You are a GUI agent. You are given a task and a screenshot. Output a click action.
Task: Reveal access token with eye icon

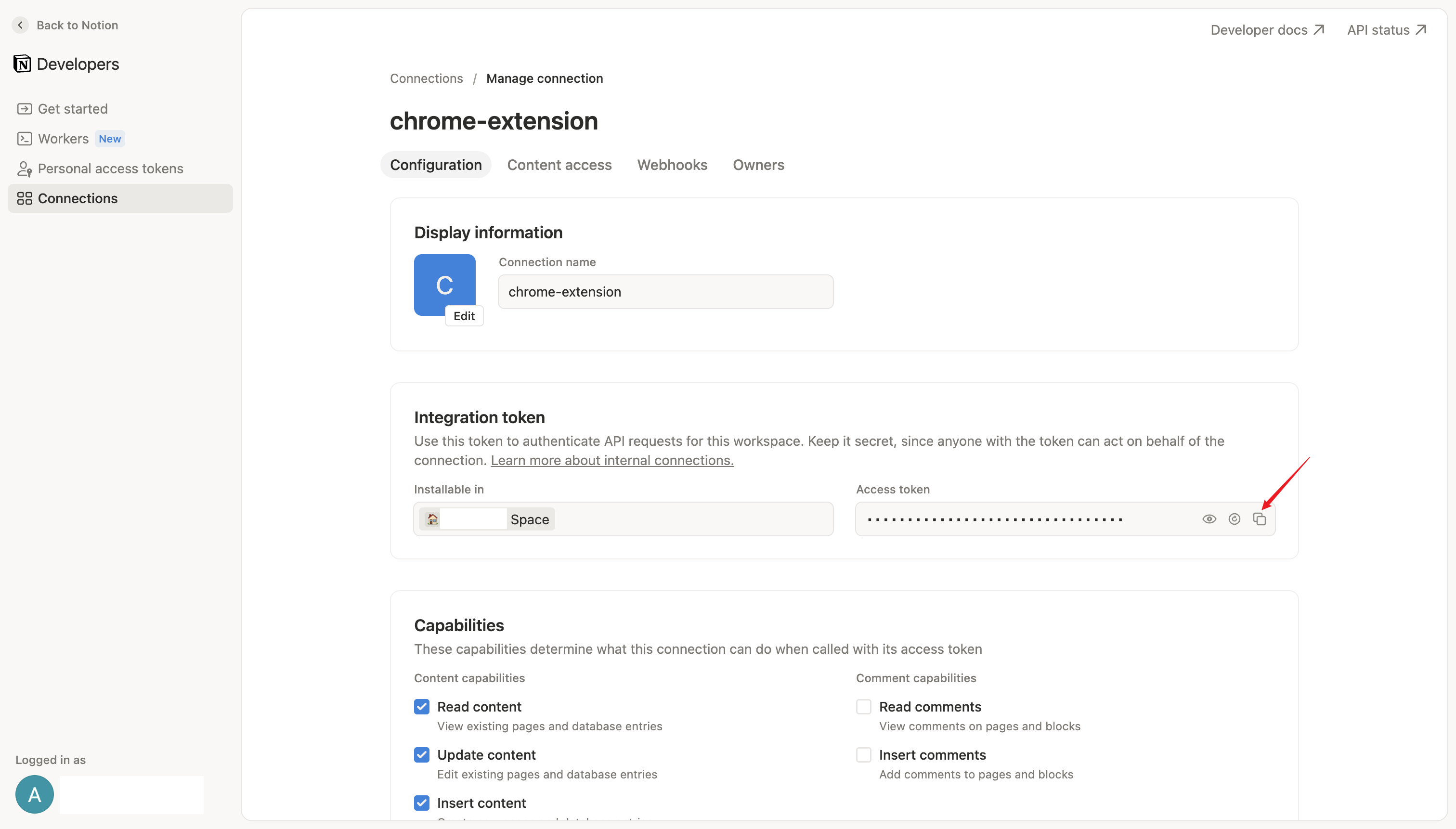tap(1209, 518)
